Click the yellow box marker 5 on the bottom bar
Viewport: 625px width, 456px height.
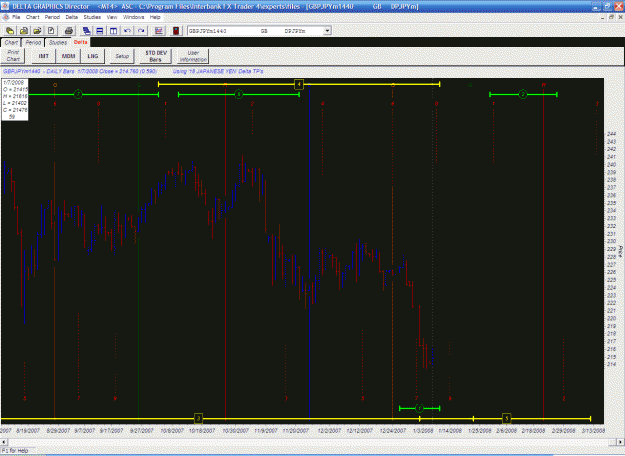[506, 418]
